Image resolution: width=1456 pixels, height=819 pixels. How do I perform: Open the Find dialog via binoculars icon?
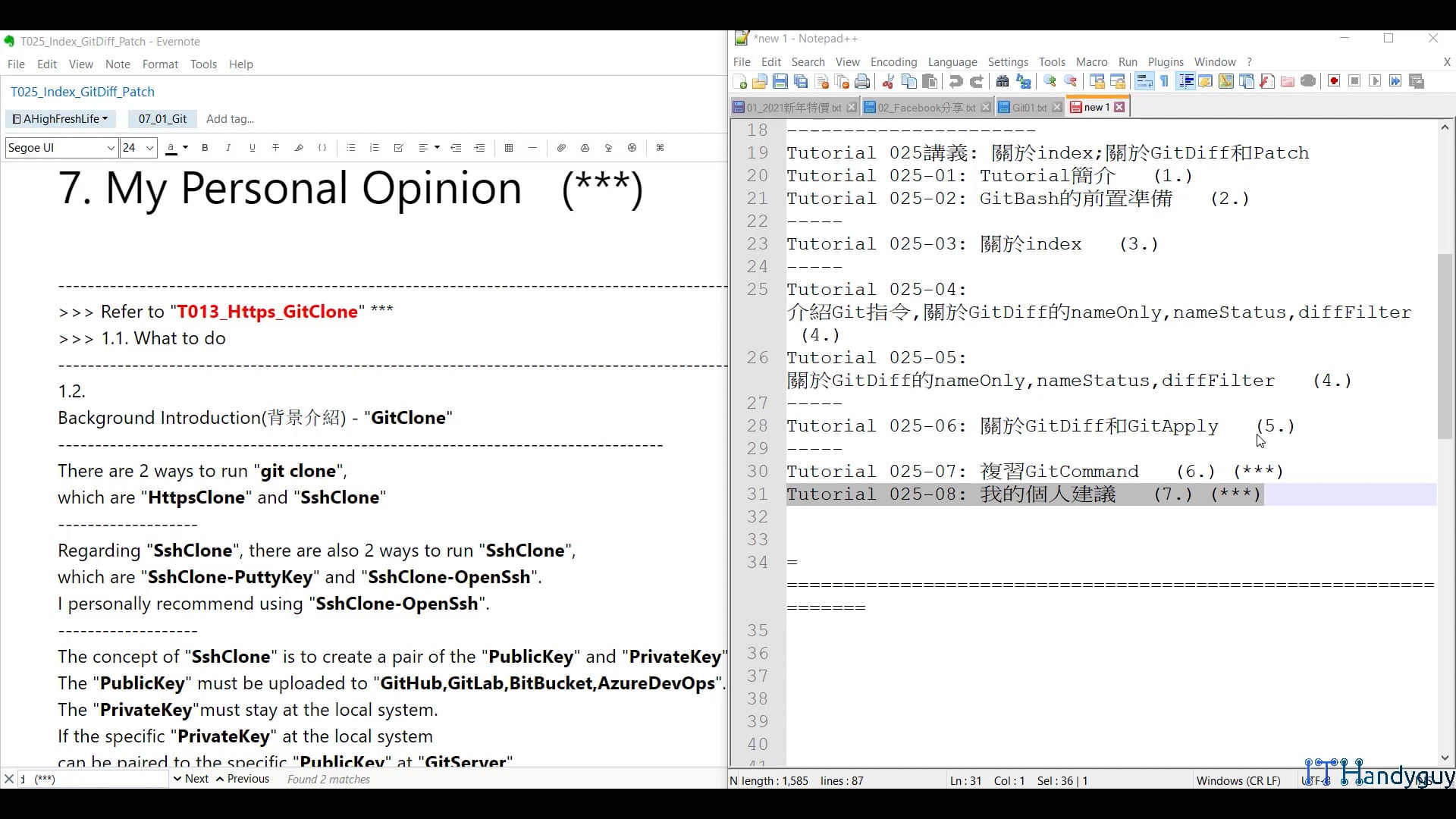click(1003, 81)
